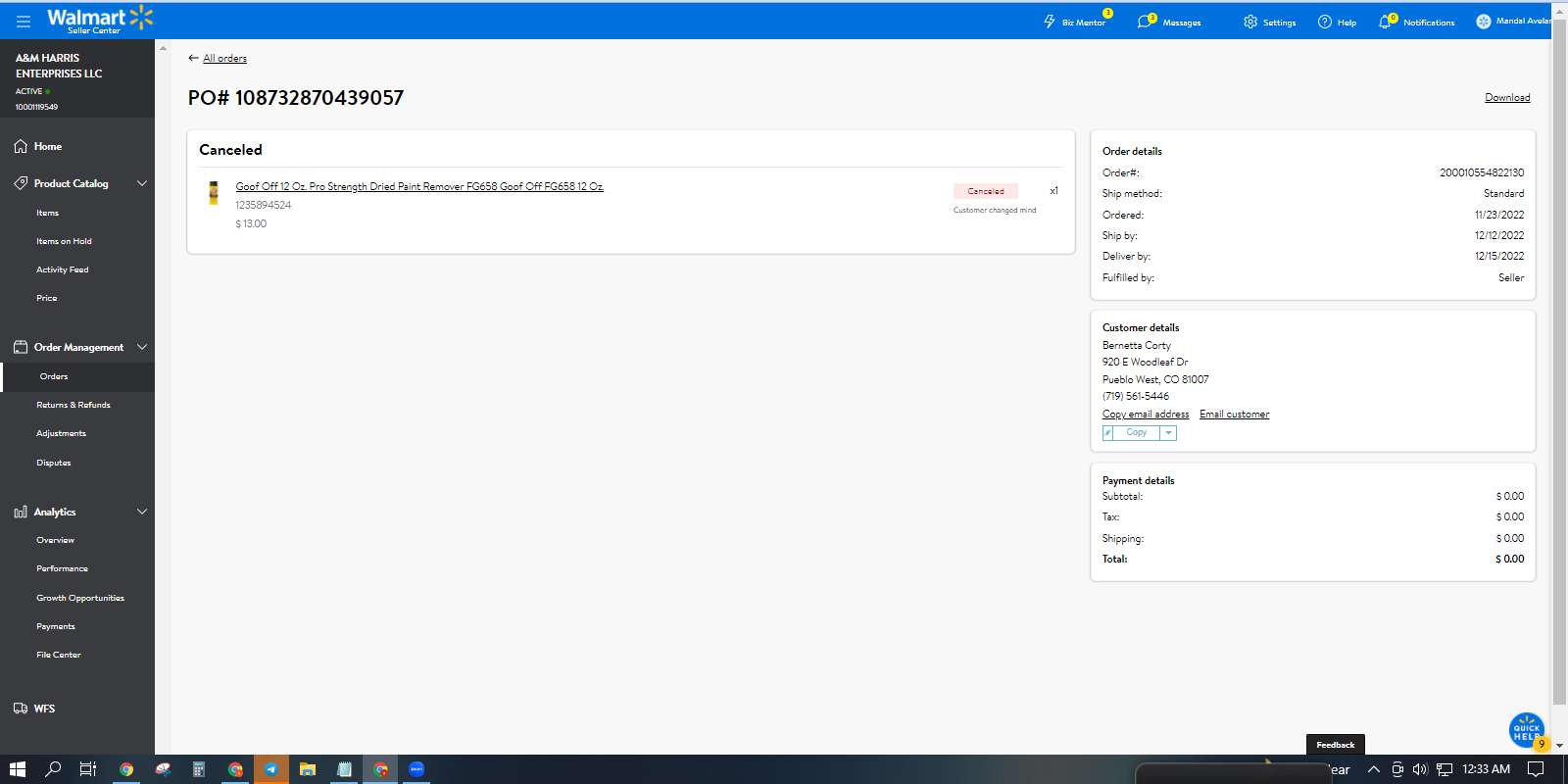The image size is (1568, 784).
Task: Open Notifications bell icon
Action: point(1385,22)
